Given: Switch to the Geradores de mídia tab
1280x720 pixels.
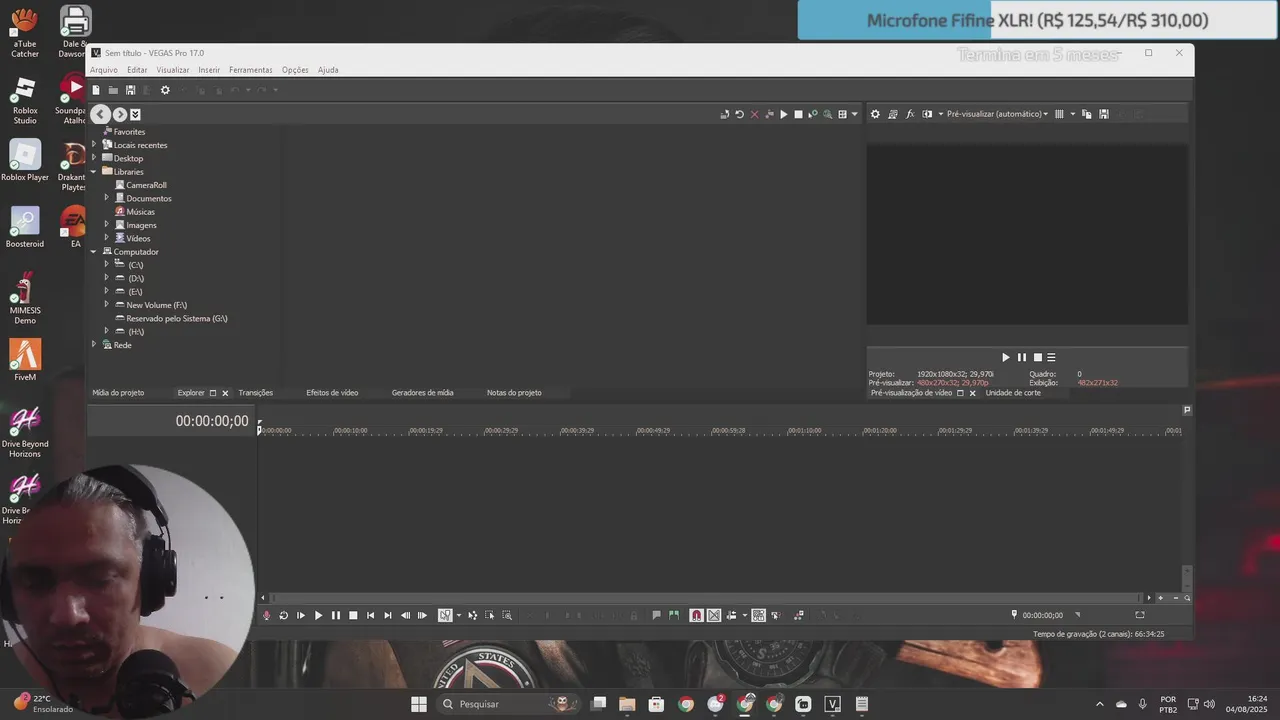Looking at the screenshot, I should coord(422,393).
